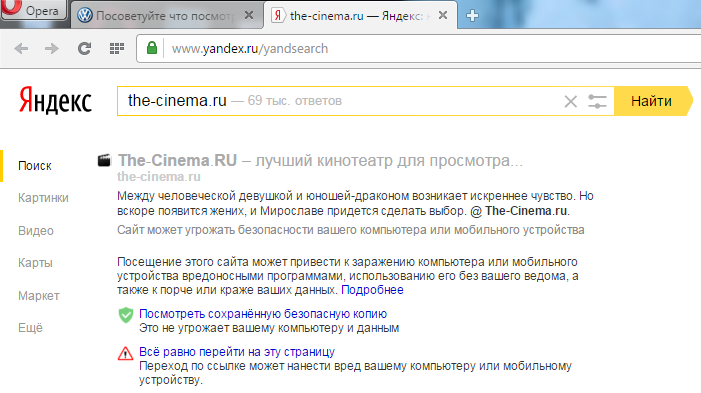The width and height of the screenshot is (701, 393).
Task: Select Видео in the sidebar
Action: 36,231
